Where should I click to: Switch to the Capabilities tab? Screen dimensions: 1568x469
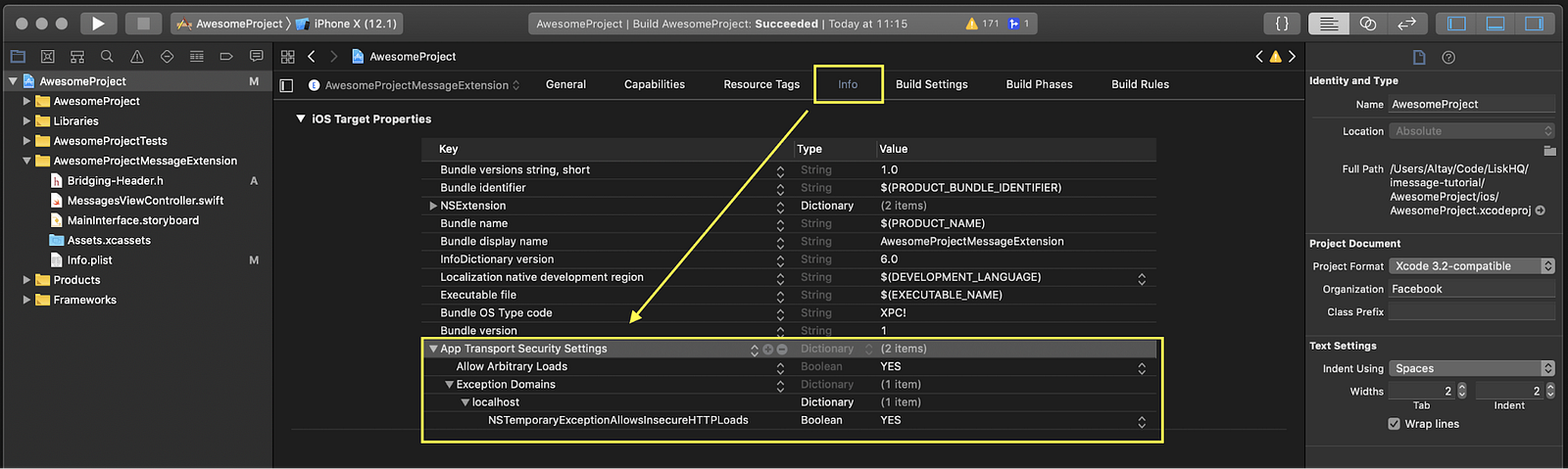[x=655, y=84]
